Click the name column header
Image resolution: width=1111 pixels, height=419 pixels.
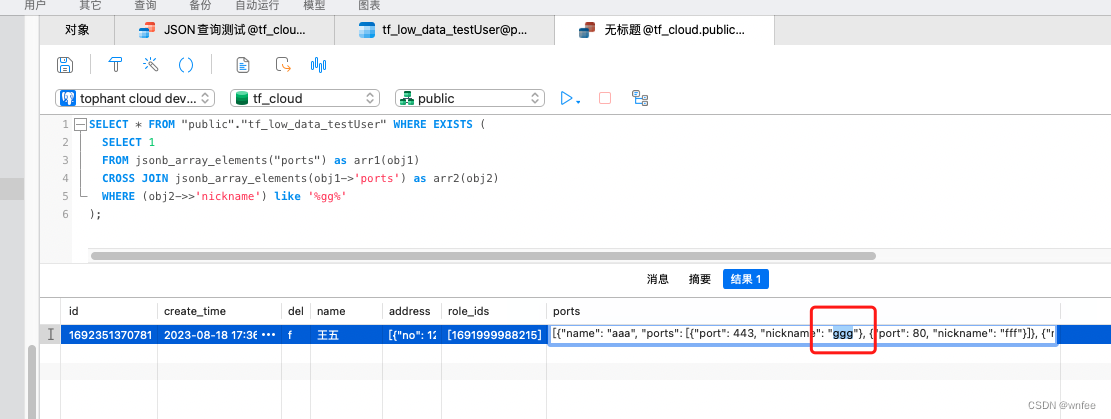pos(346,311)
